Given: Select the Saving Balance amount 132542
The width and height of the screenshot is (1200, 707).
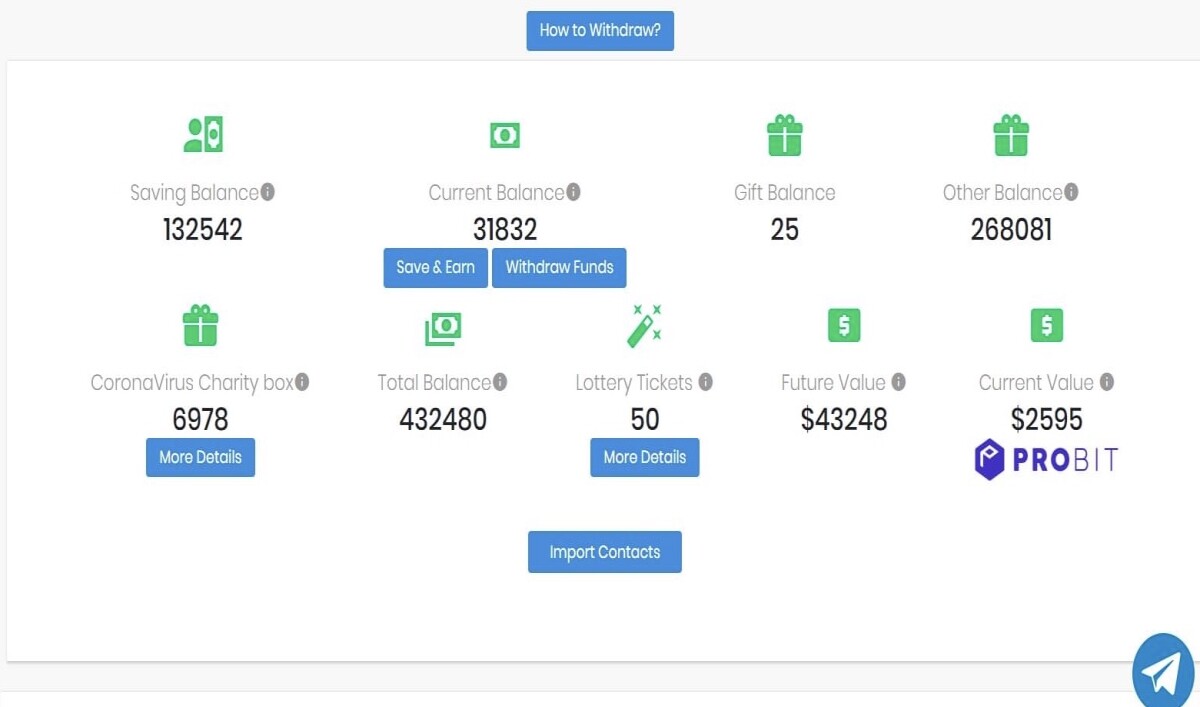Looking at the screenshot, I should 203,230.
